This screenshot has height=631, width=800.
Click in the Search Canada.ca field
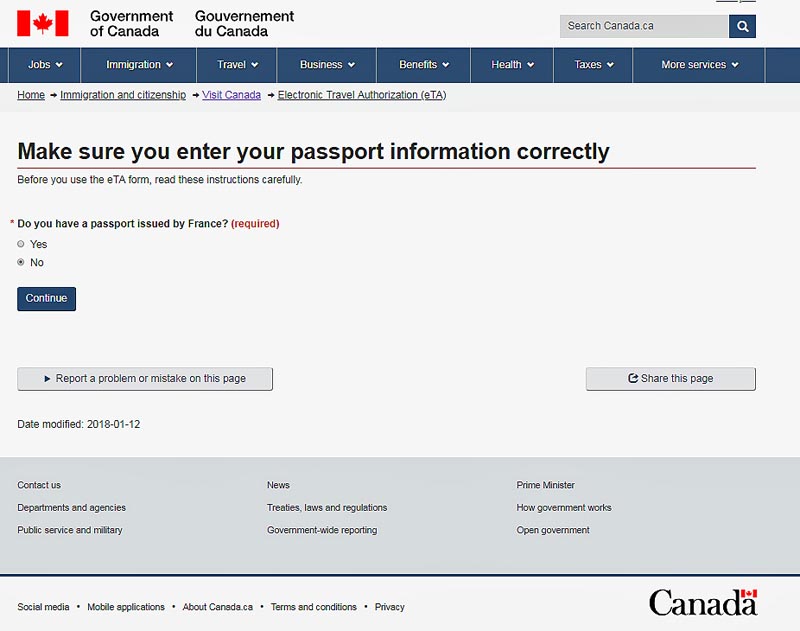[x=643, y=26]
